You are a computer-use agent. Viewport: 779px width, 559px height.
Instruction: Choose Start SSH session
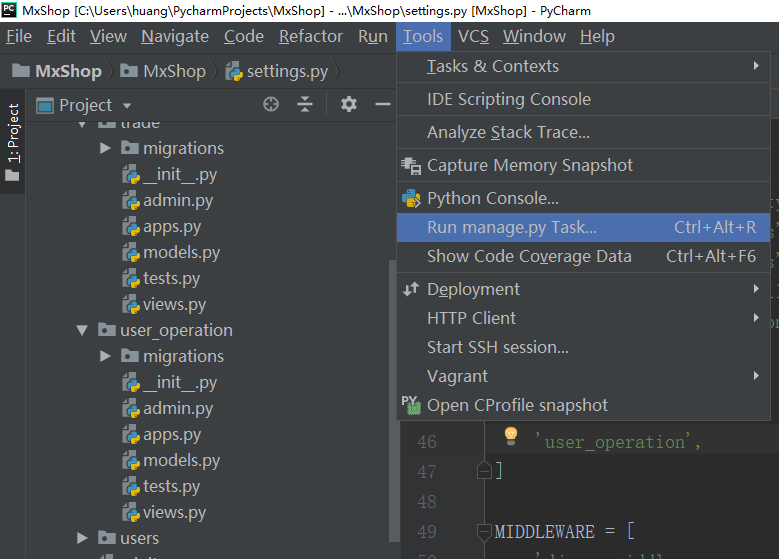[x=583, y=347]
